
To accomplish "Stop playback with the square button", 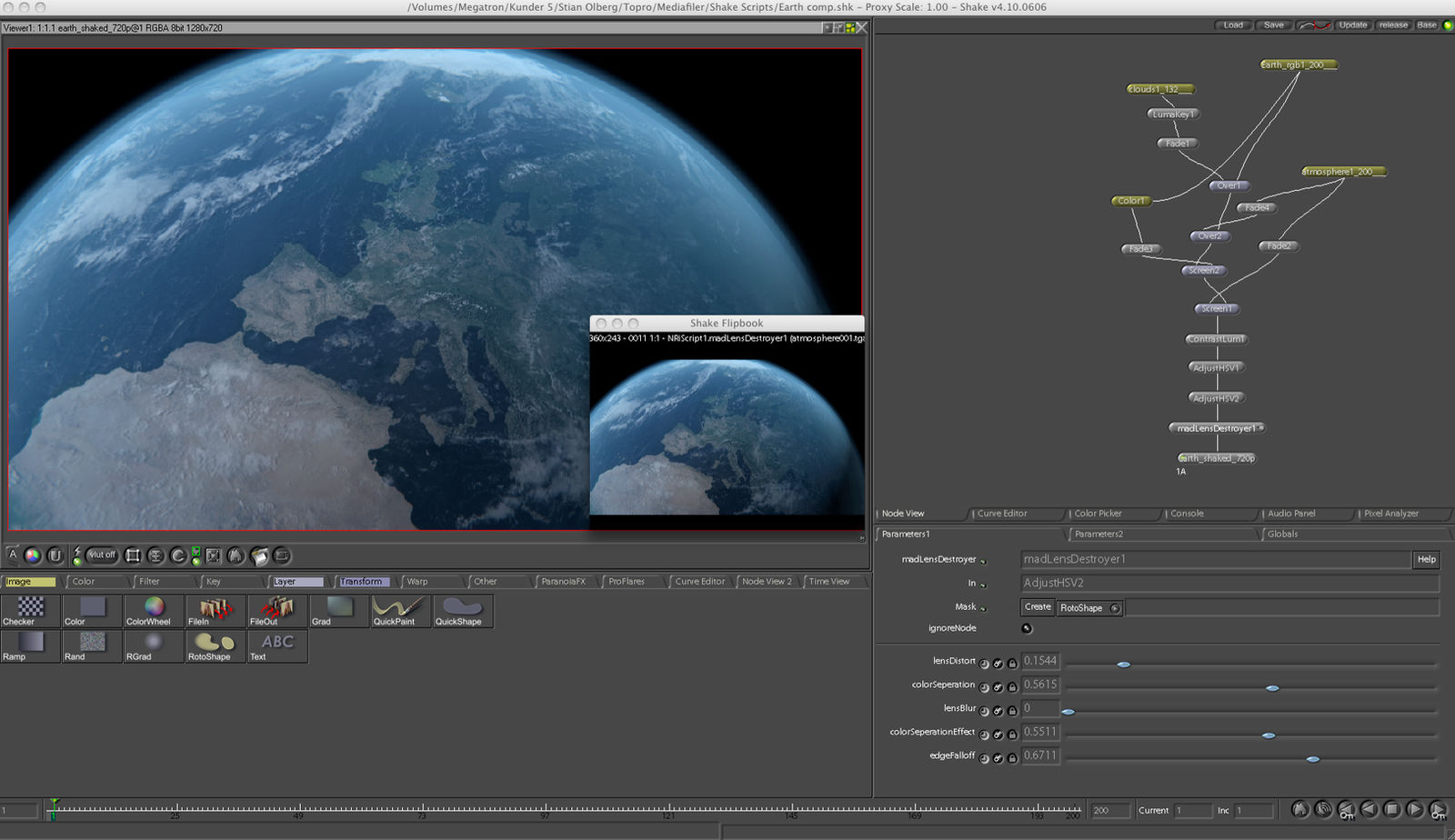I will (x=1391, y=809).
